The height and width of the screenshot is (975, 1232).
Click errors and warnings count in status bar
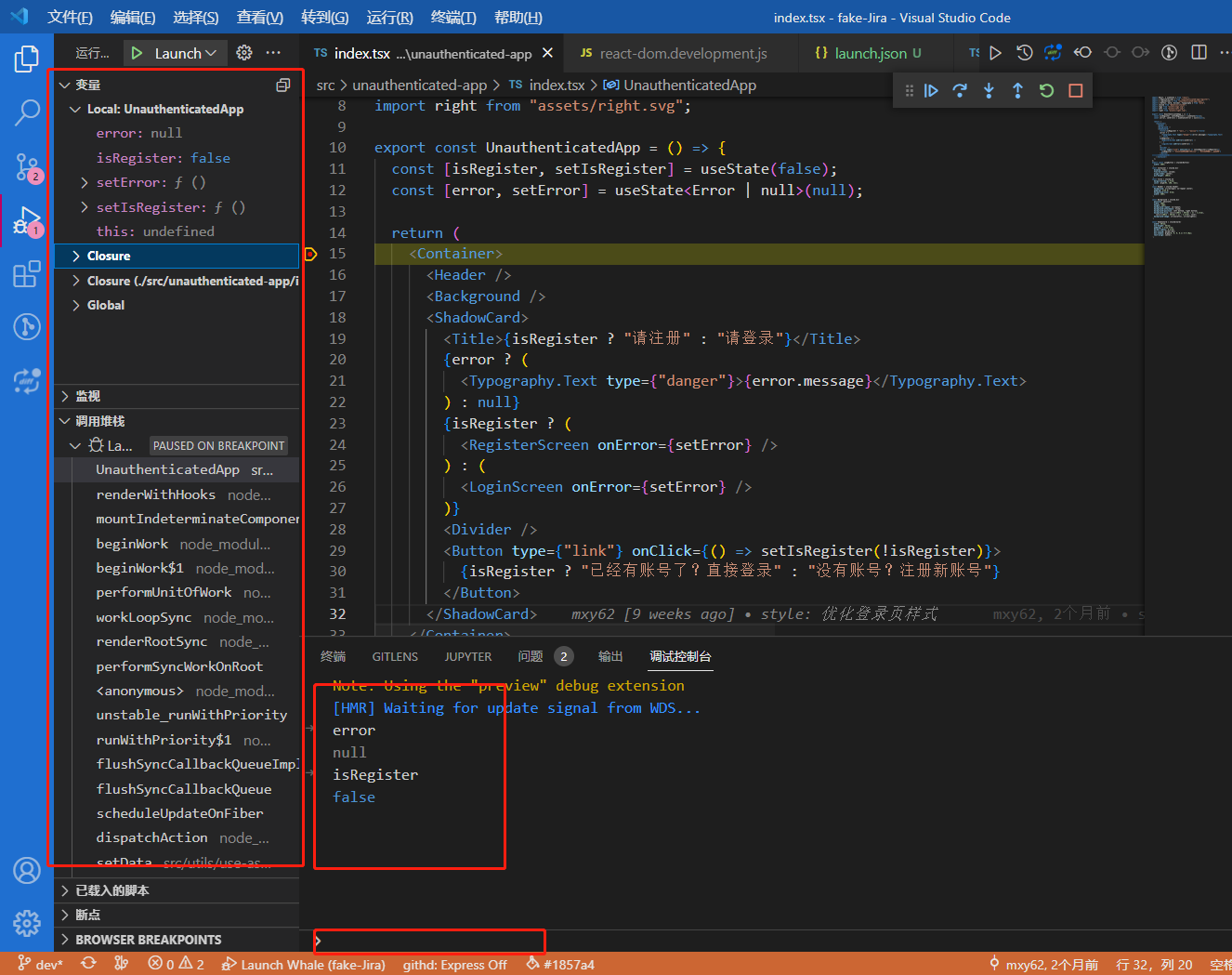[x=177, y=965]
